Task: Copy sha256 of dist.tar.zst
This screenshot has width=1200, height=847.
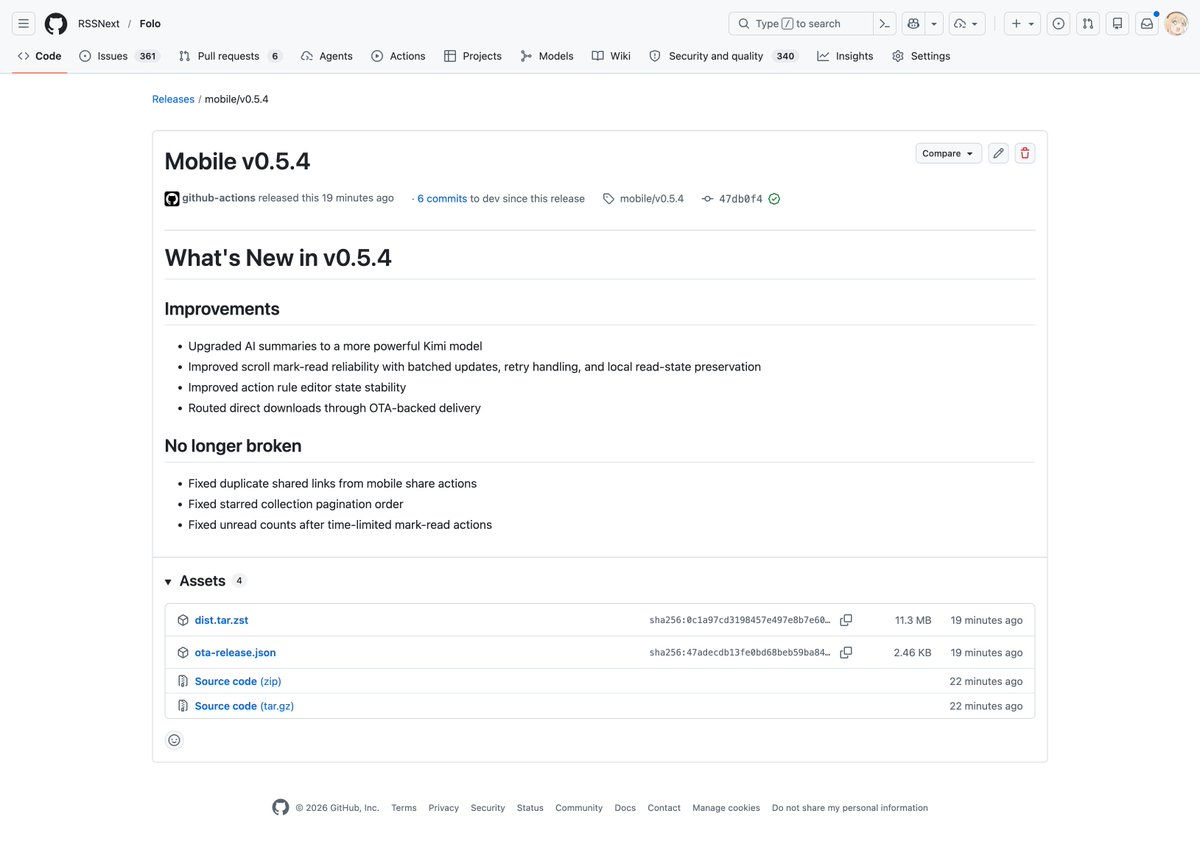Action: pos(846,620)
